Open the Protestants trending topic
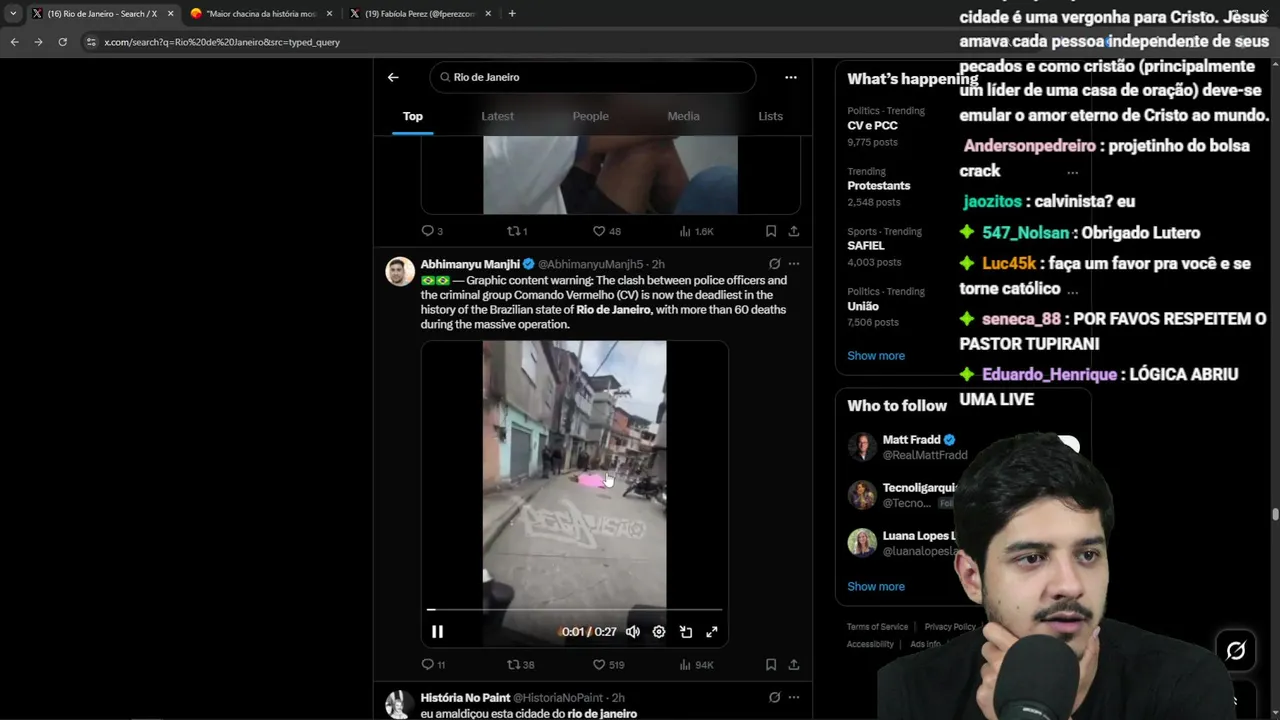This screenshot has height=720, width=1280. (x=879, y=186)
